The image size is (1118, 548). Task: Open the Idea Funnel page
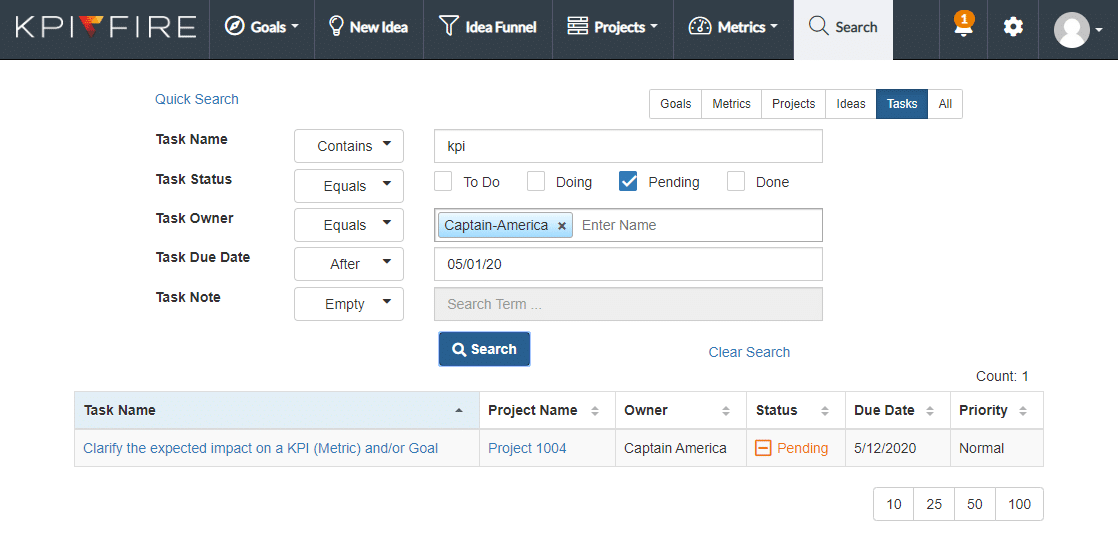[x=487, y=27]
